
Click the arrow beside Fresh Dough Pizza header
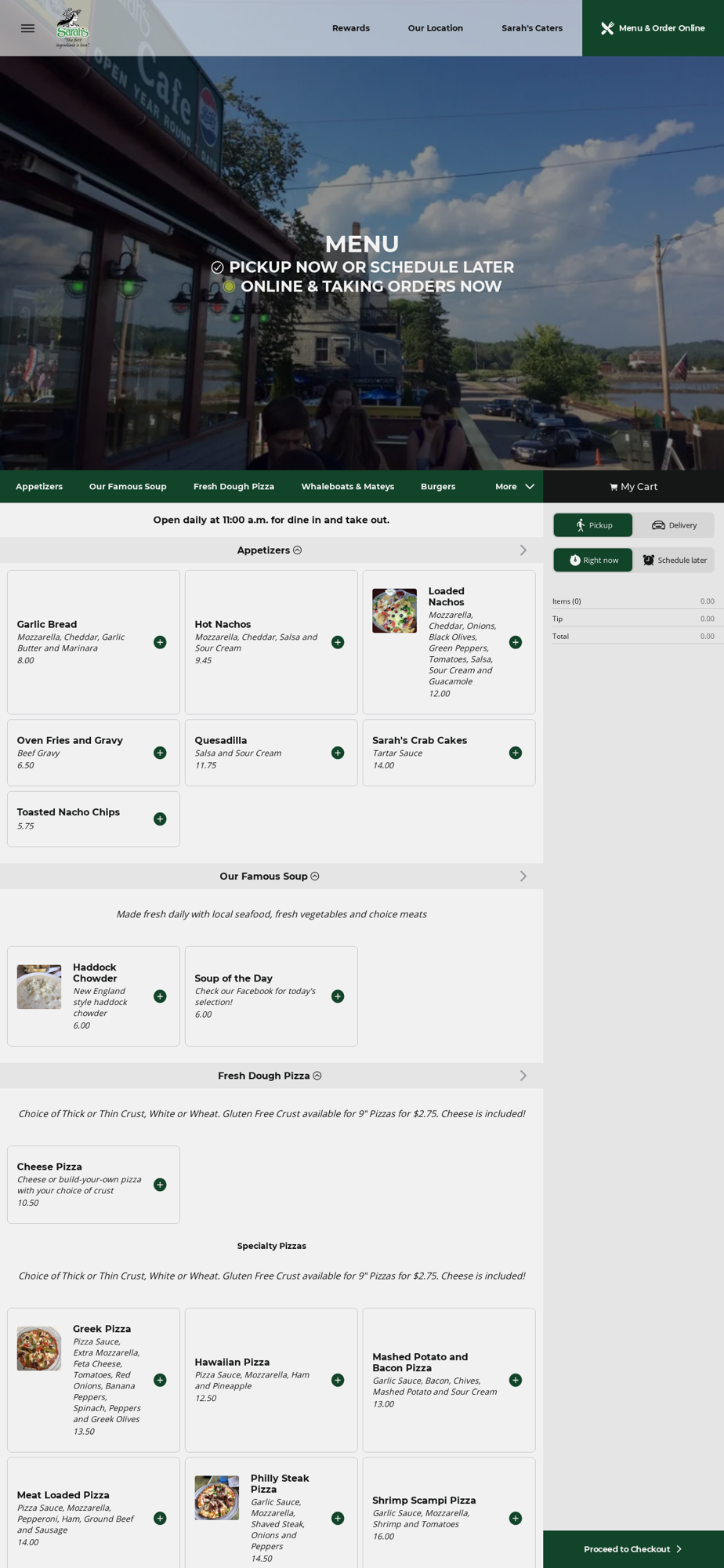[523, 1076]
